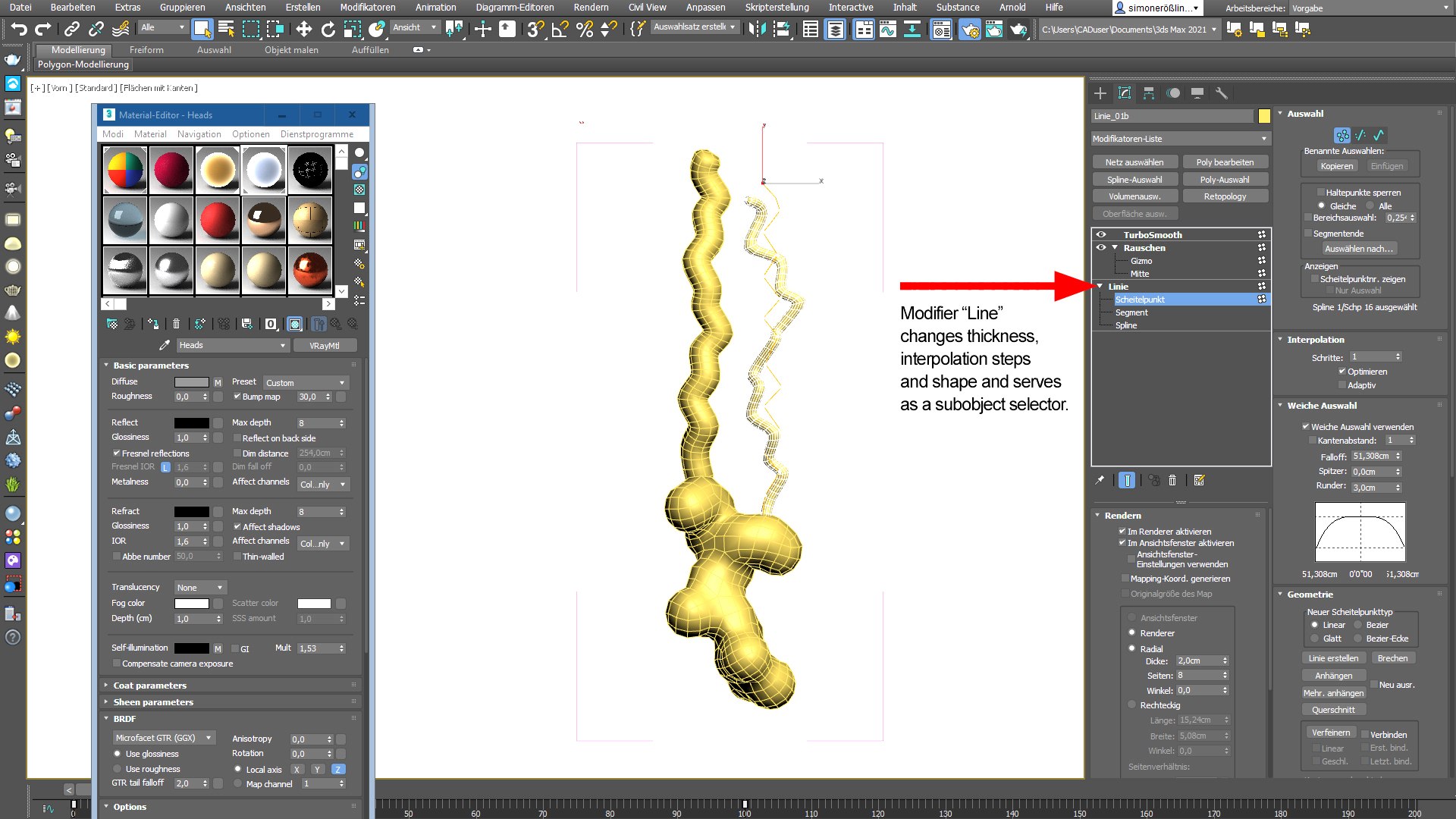Viewport: 1456px width, 819px height.
Task: Toggle the Optimieren checkbox
Action: coord(1342,372)
